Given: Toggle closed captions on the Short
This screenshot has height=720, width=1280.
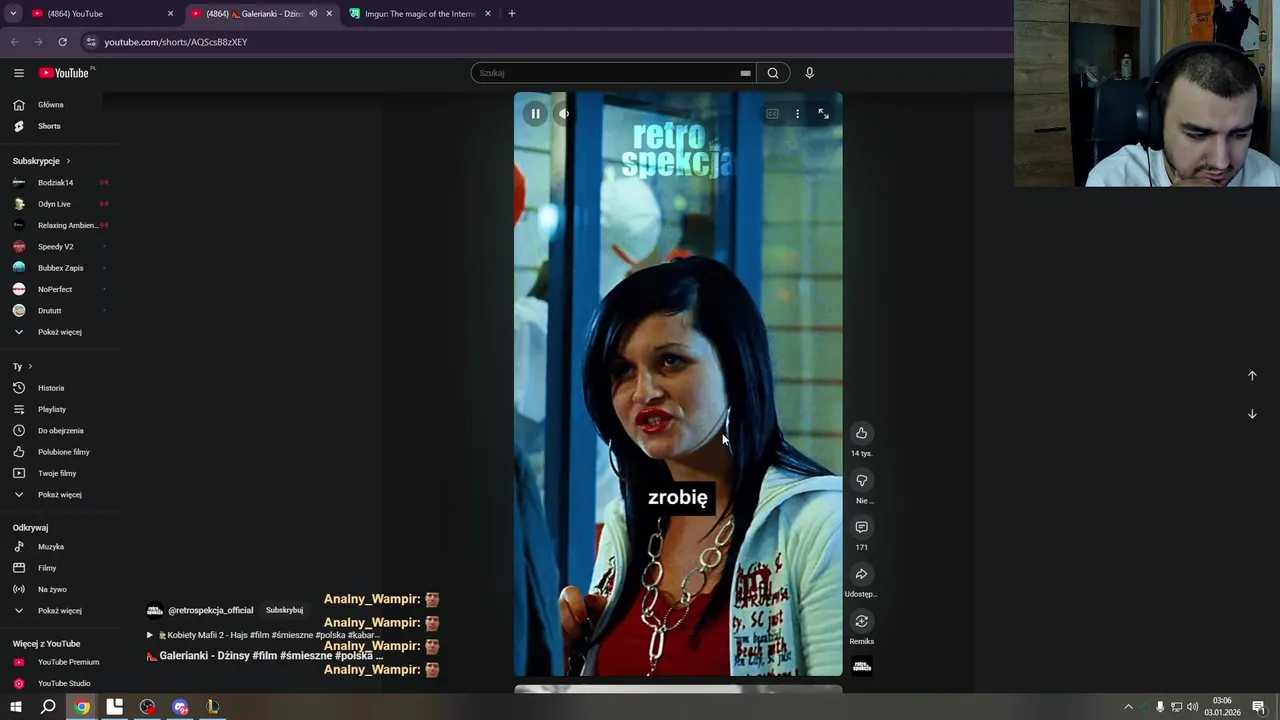Looking at the screenshot, I should [772, 114].
